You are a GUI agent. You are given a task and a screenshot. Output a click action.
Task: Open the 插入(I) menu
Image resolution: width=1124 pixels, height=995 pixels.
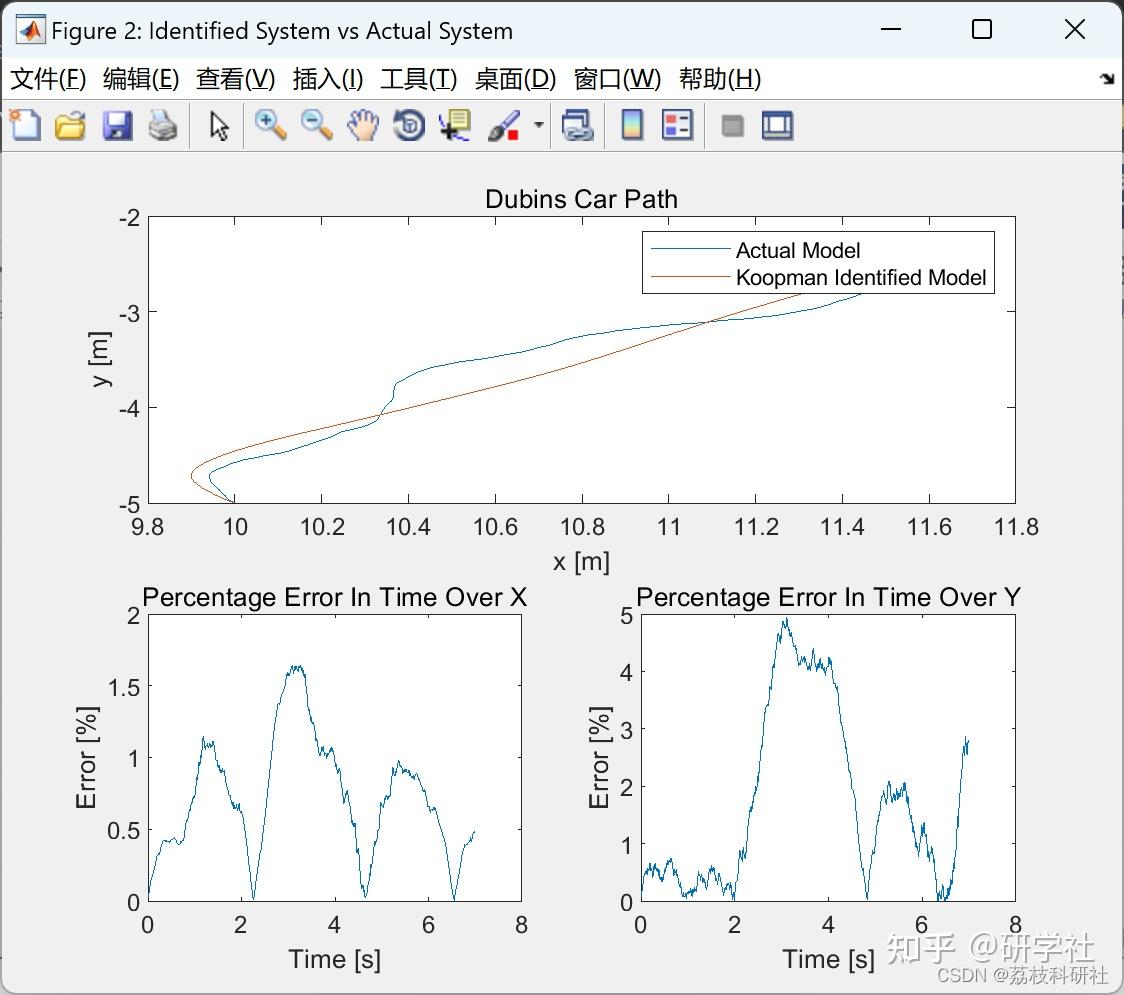point(327,79)
